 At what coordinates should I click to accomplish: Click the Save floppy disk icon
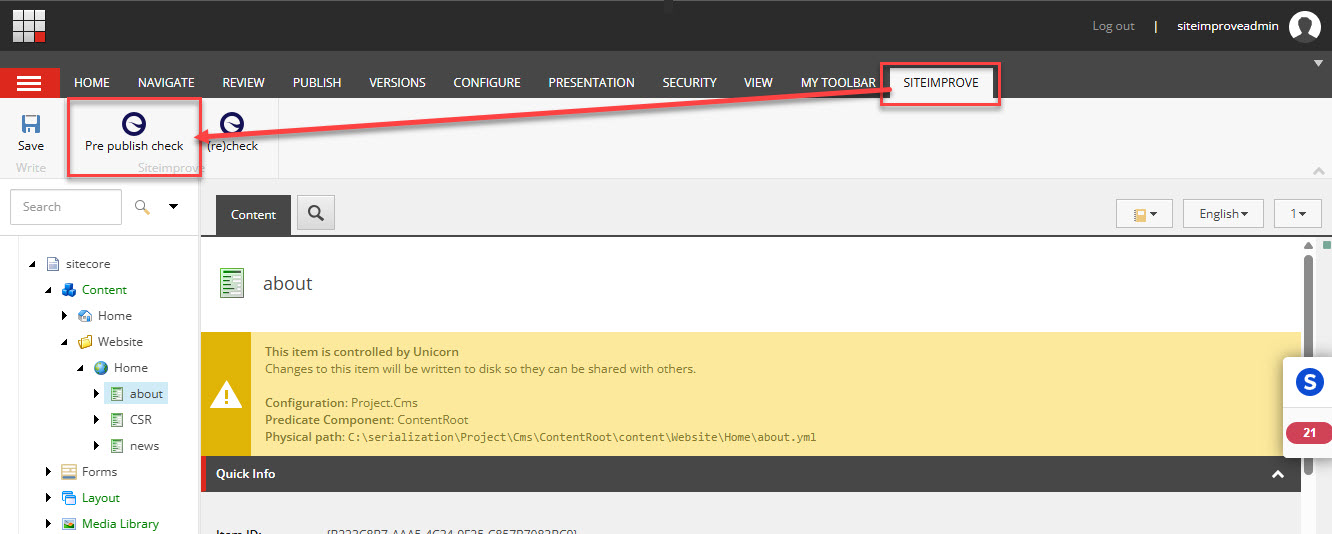(31, 124)
